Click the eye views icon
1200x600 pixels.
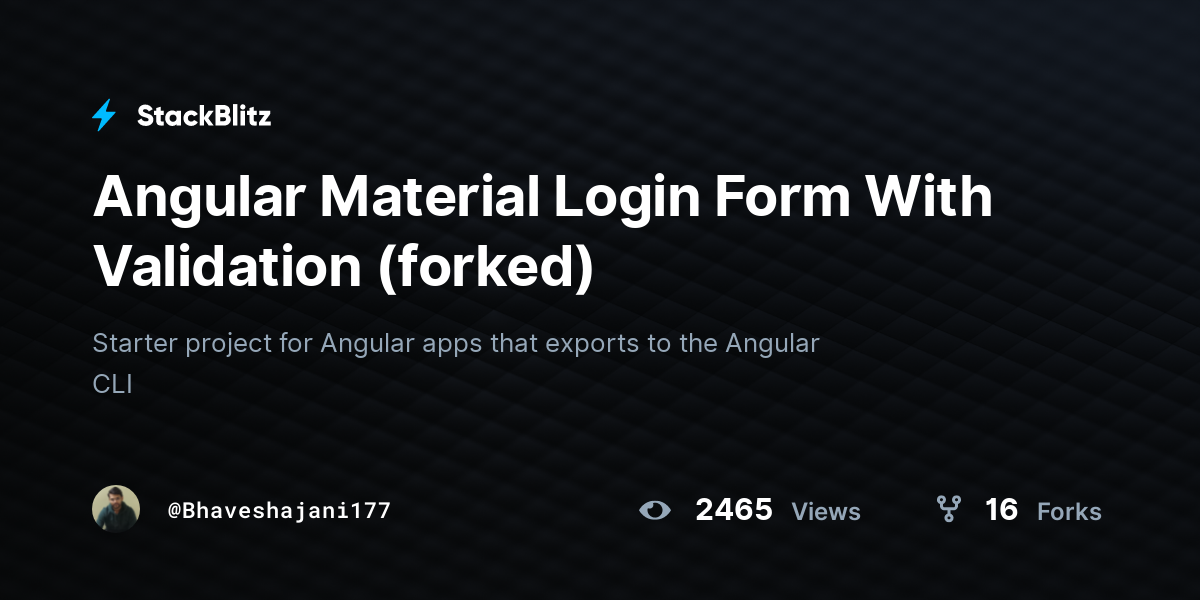pos(655,510)
